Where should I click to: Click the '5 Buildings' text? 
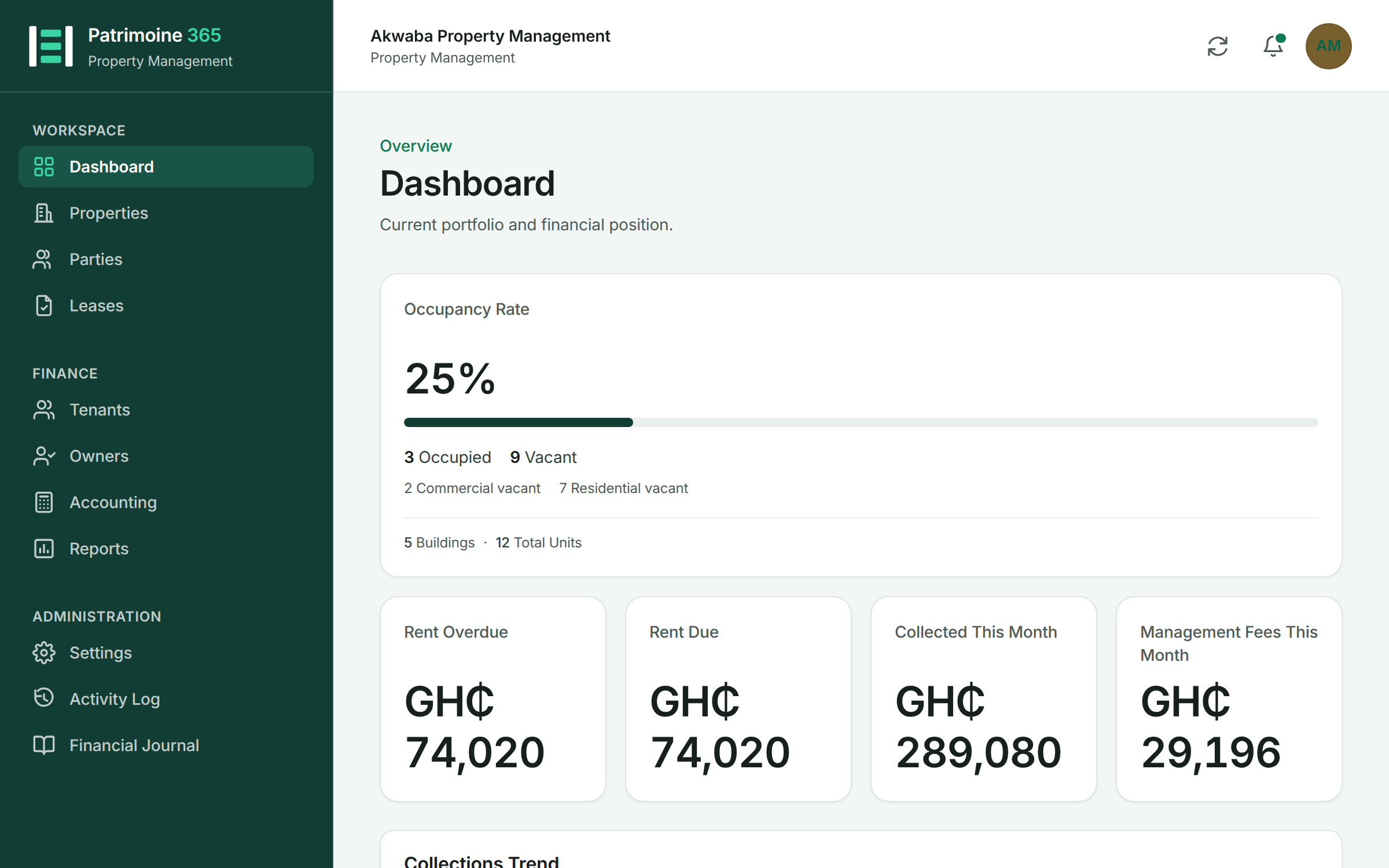click(x=439, y=543)
